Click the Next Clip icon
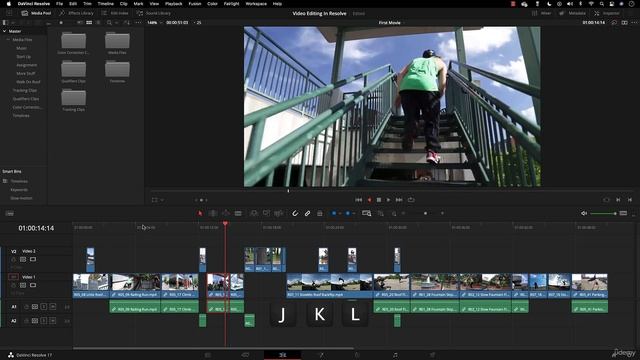This screenshot has width=640, height=360. coord(618,200)
